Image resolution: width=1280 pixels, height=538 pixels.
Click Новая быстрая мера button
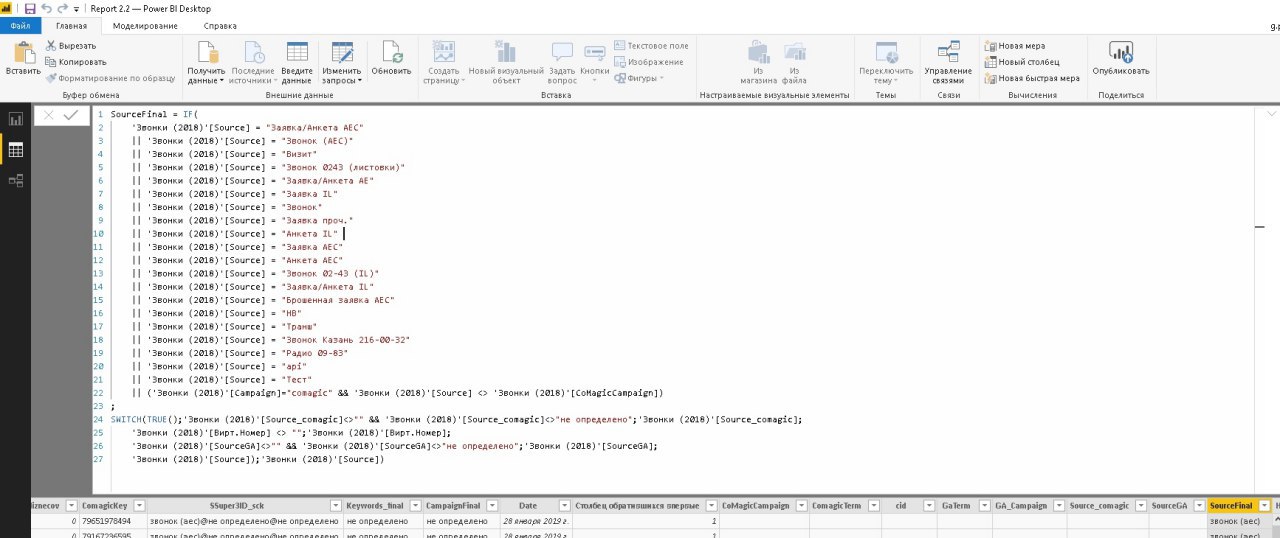pos(1032,78)
